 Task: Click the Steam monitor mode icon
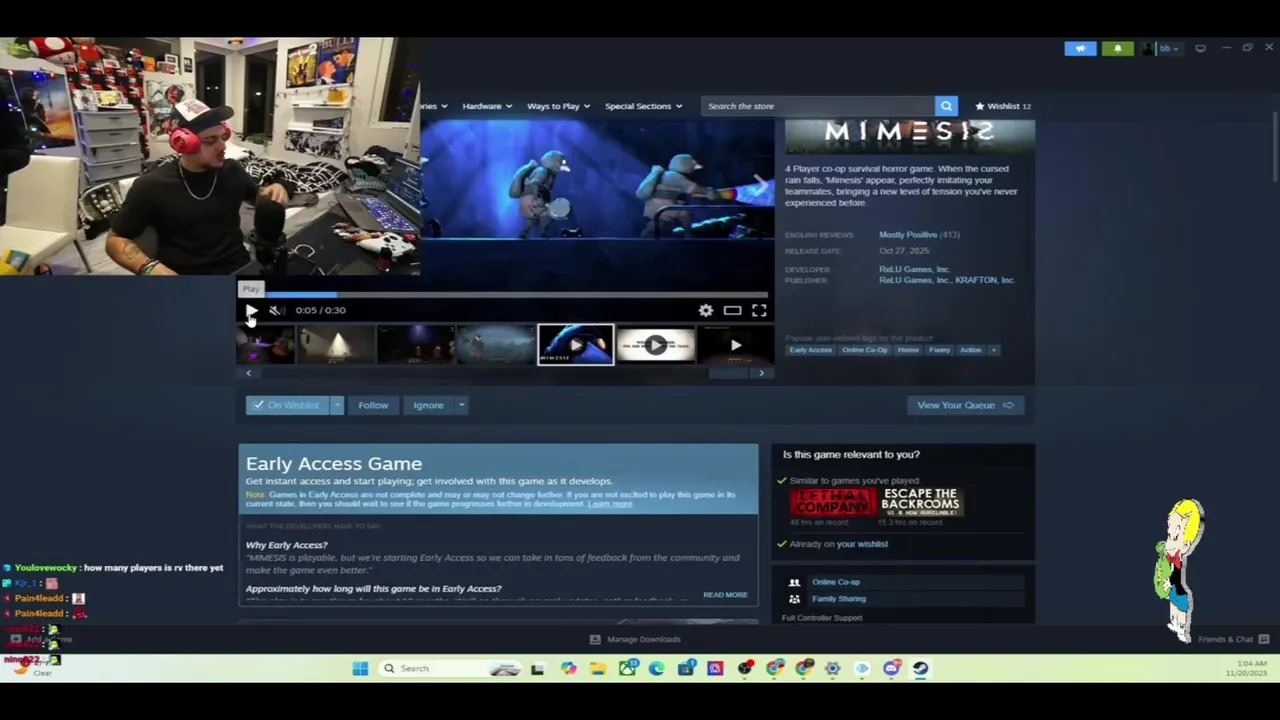tap(1200, 48)
